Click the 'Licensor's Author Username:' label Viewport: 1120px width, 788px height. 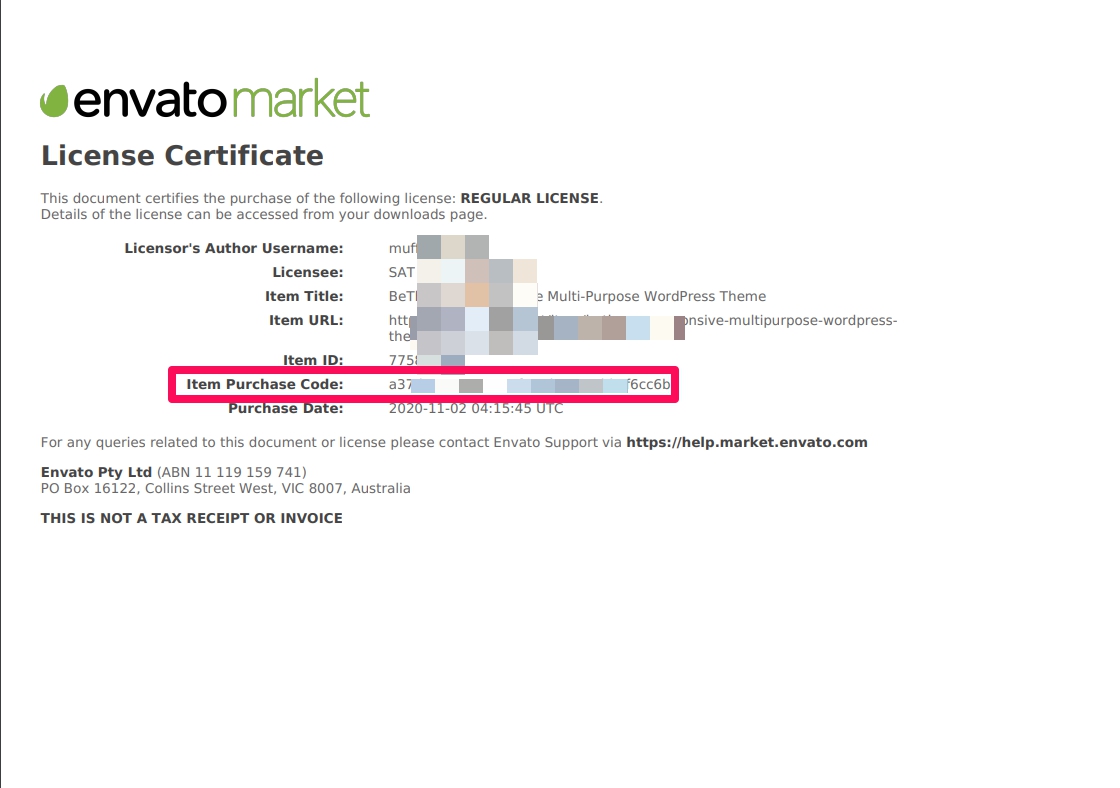point(234,248)
